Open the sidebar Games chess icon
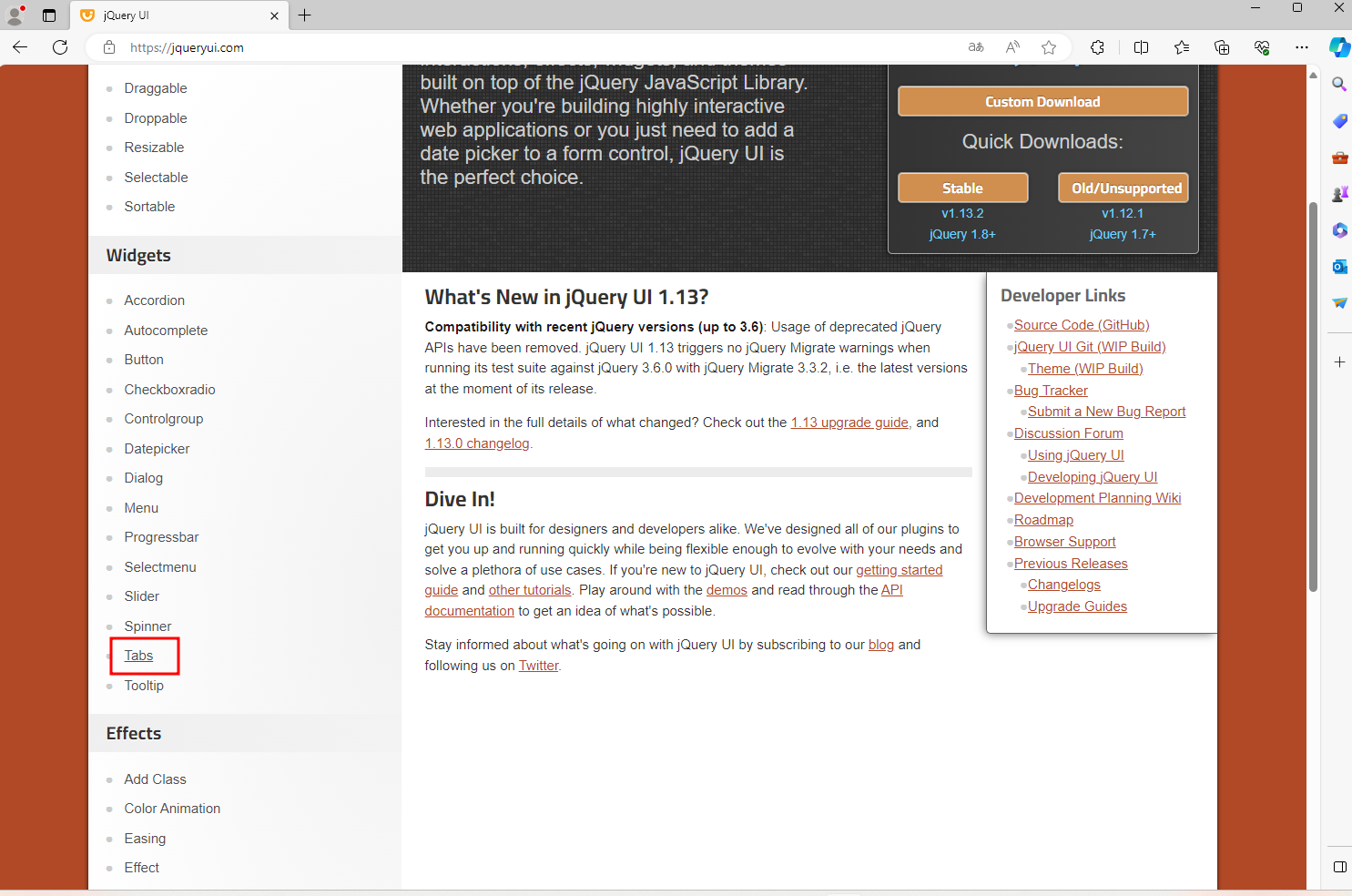Image resolution: width=1352 pixels, height=896 pixels. [x=1339, y=194]
